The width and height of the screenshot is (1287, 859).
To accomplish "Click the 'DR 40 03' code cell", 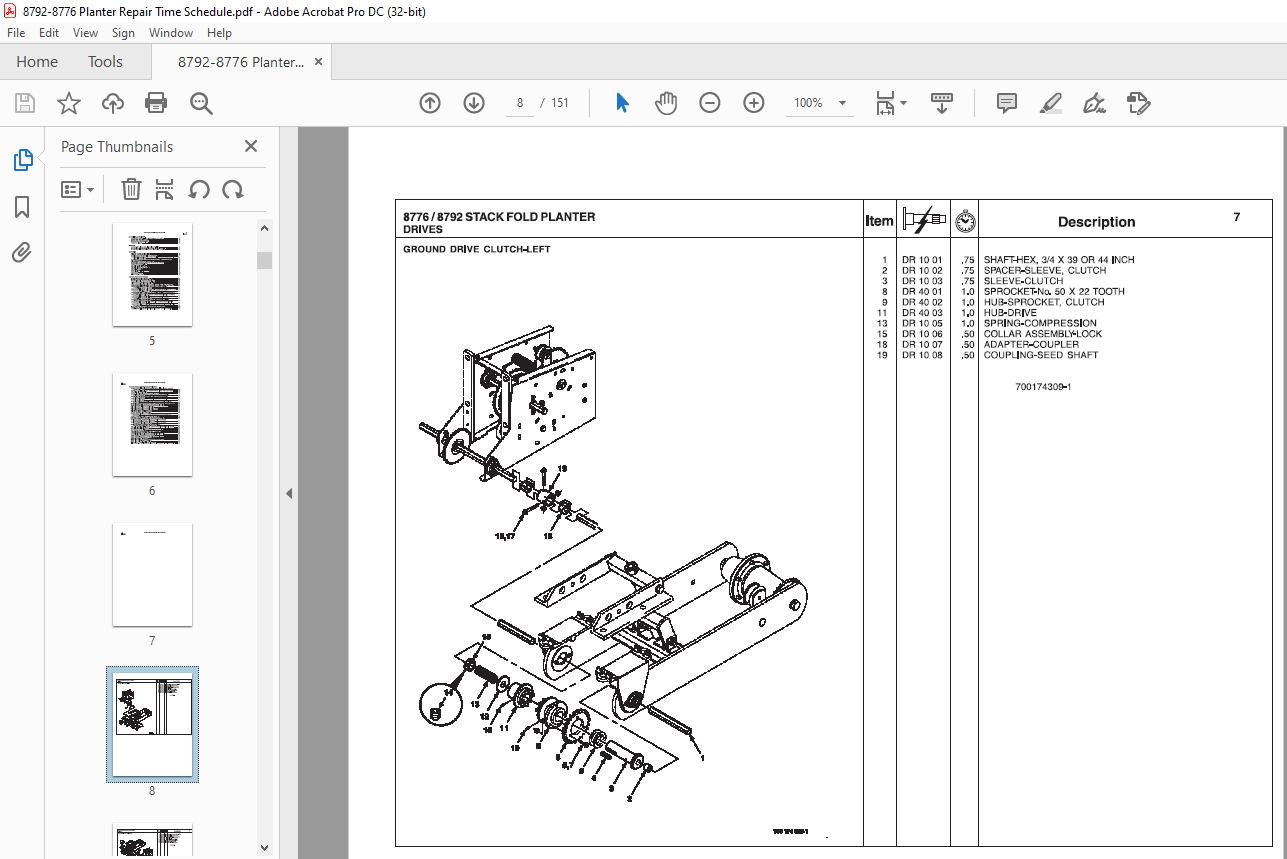I will click(x=922, y=313).
